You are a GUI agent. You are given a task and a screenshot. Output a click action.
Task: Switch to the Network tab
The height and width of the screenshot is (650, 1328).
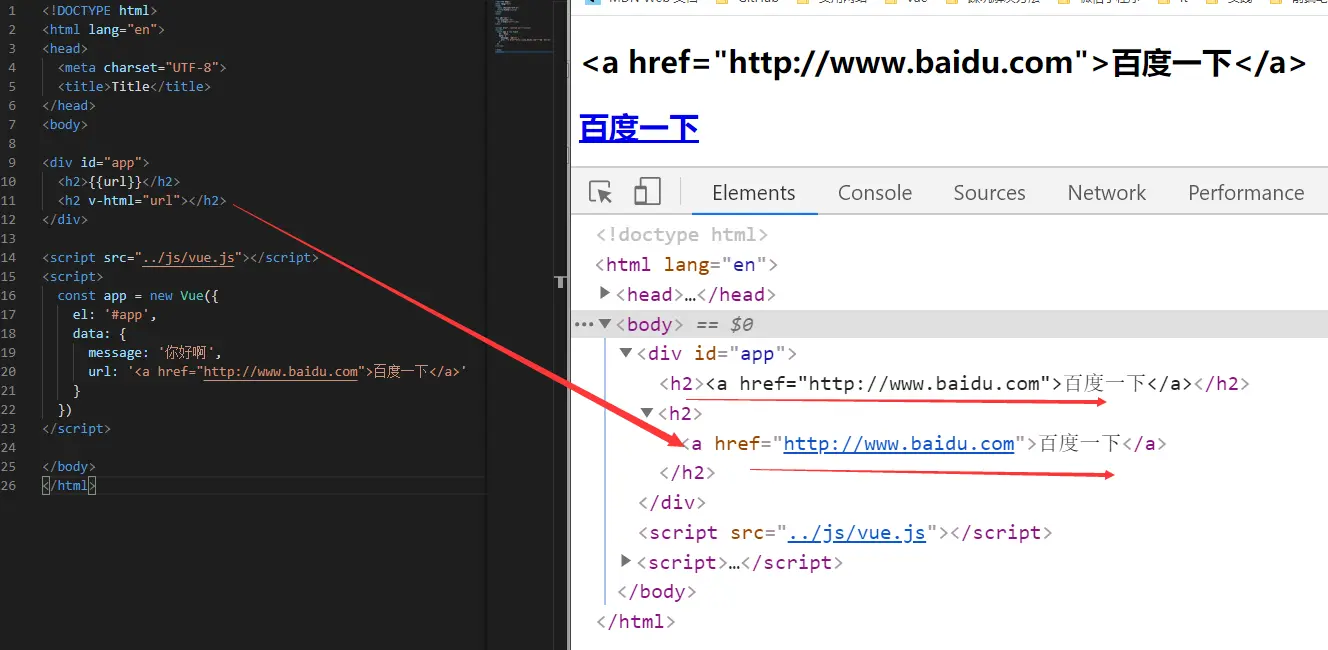1107,193
